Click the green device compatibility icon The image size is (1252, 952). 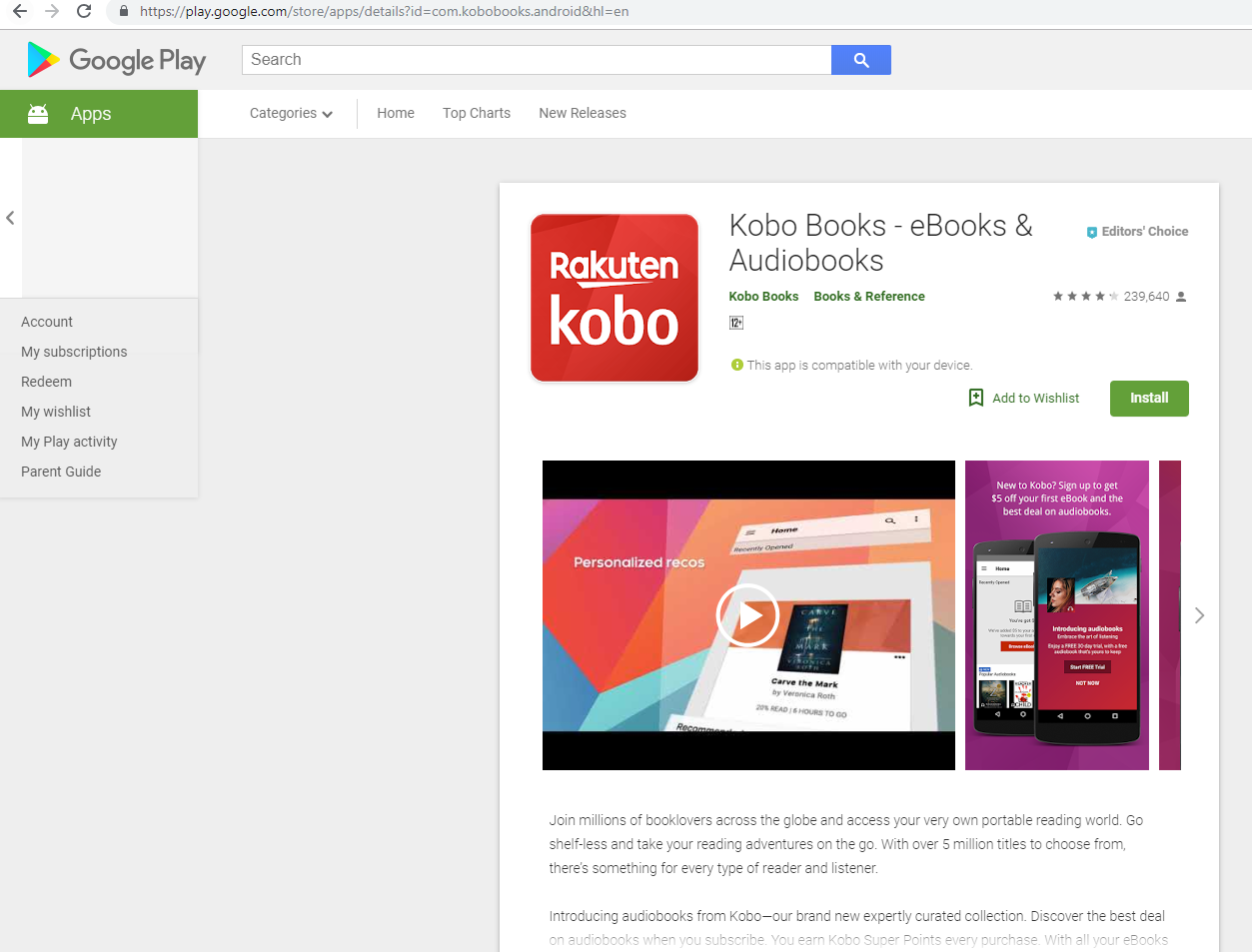click(x=736, y=364)
